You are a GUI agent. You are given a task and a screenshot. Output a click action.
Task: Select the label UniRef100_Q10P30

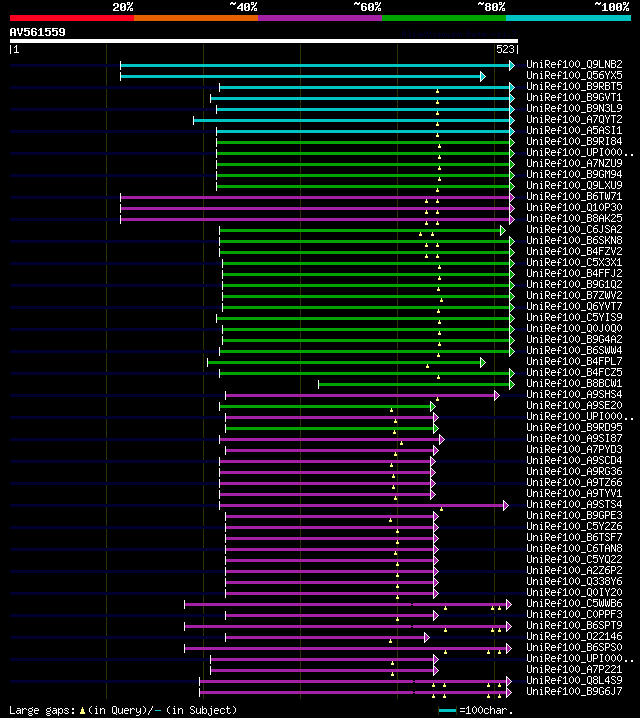click(x=574, y=207)
